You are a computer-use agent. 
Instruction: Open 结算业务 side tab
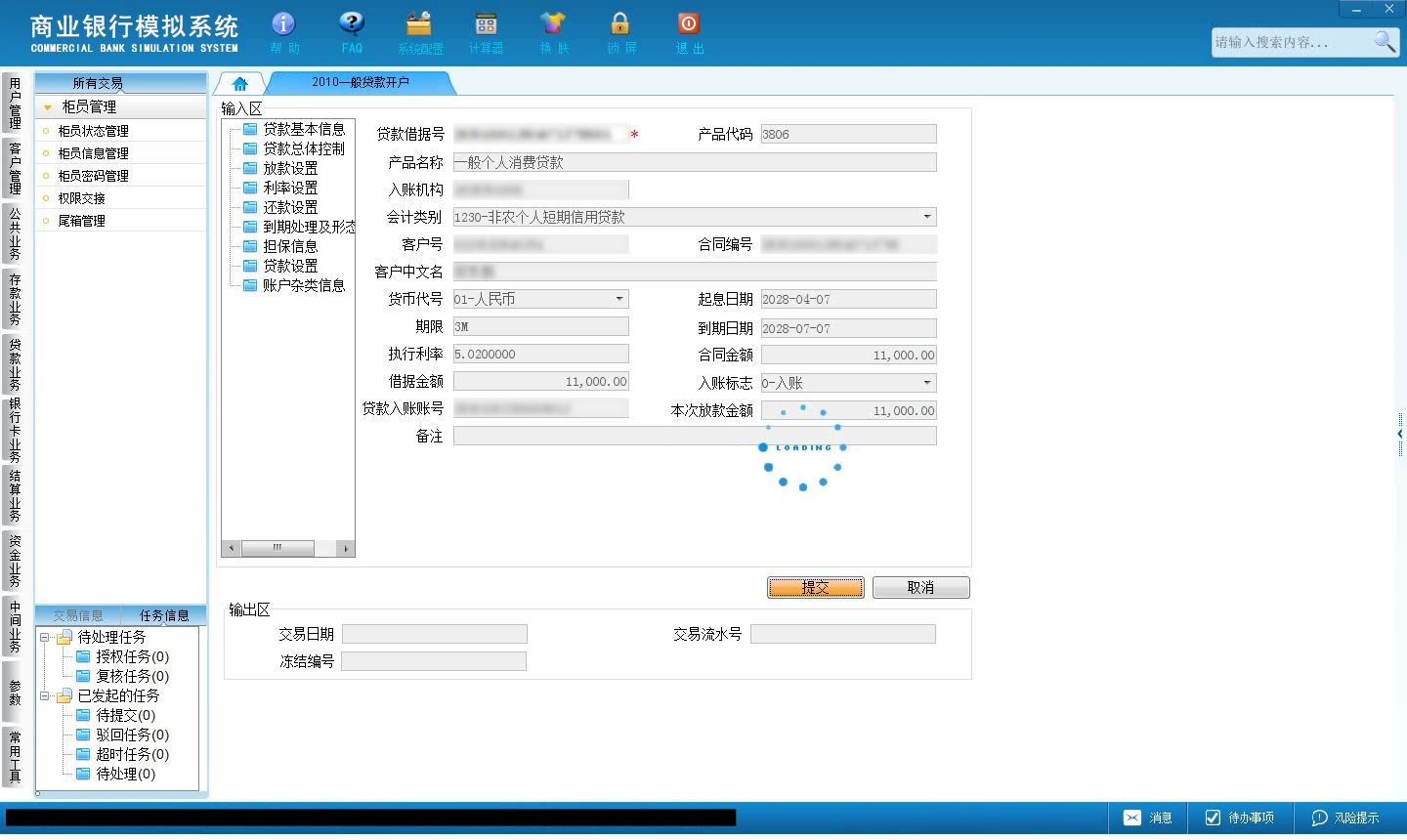15,496
